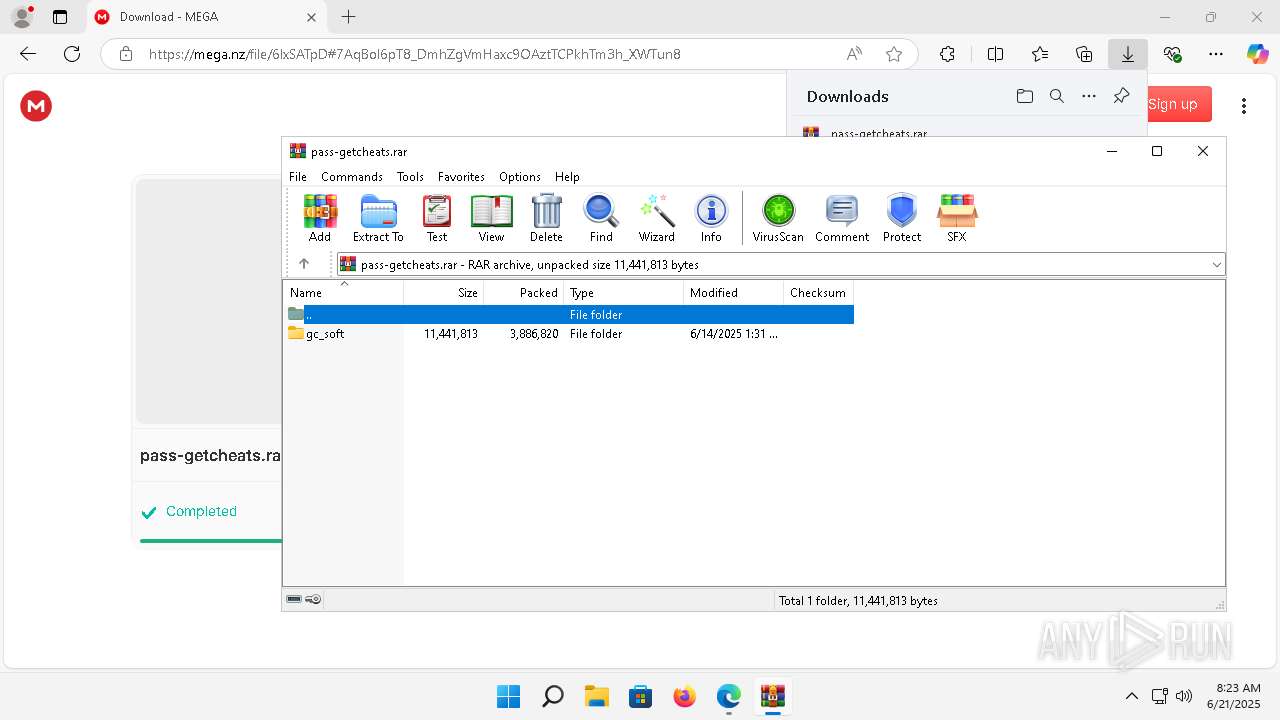This screenshot has width=1280, height=720.
Task: Sort by the Modified column header
Action: 734,293
